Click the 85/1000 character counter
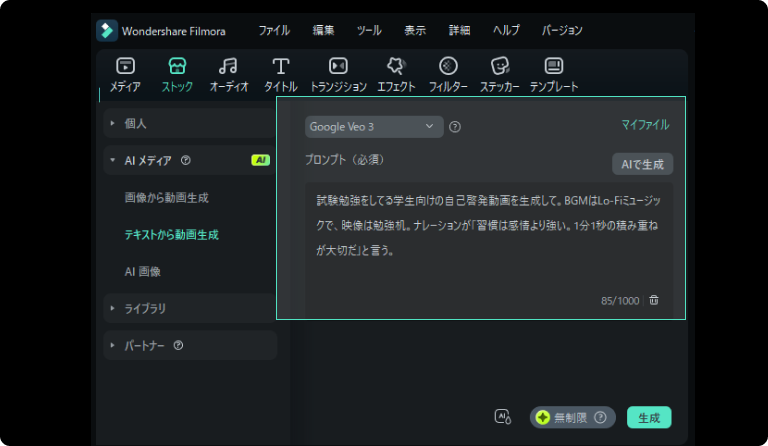 pos(620,301)
